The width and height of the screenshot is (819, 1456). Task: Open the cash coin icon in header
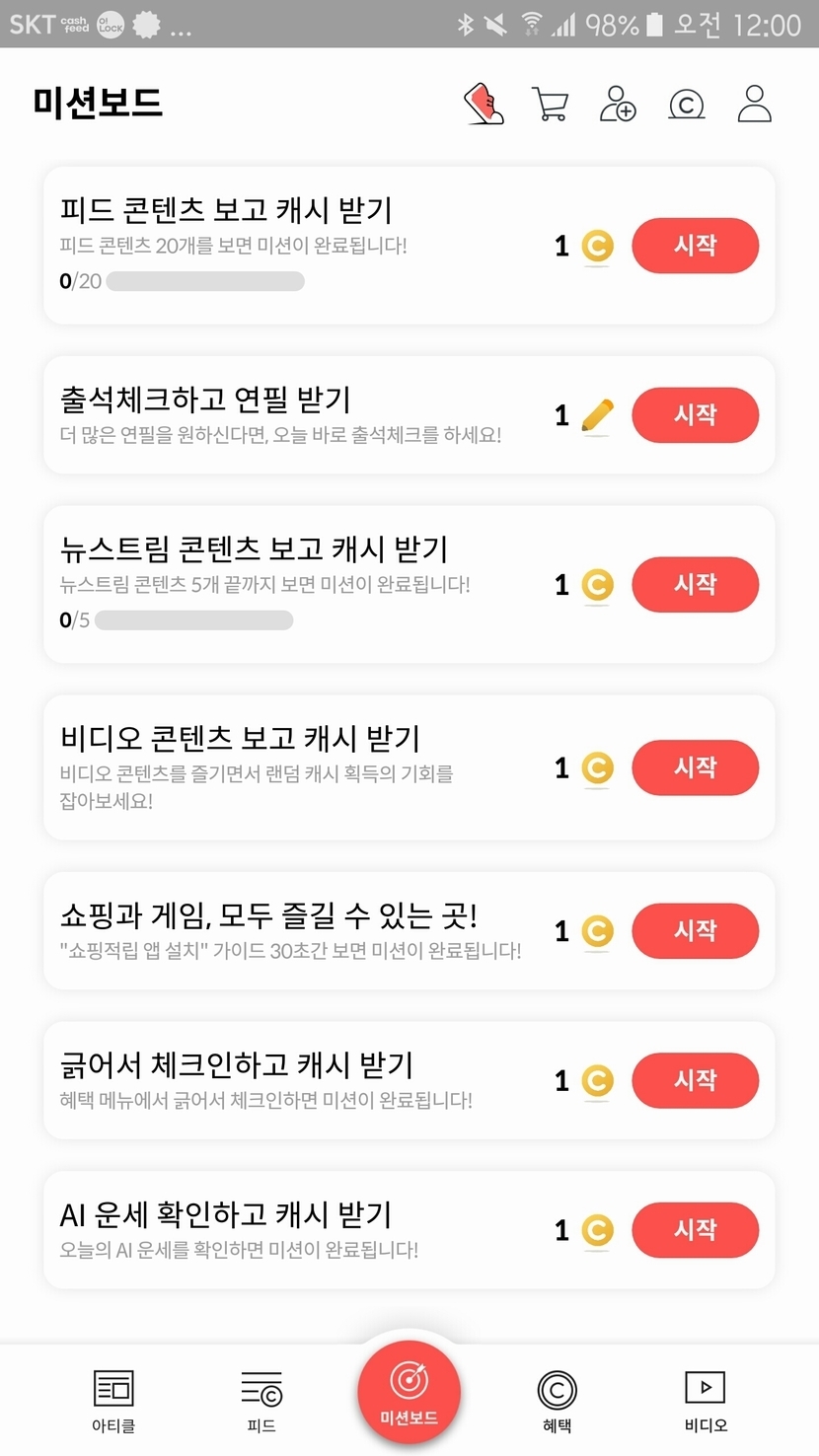click(x=687, y=104)
